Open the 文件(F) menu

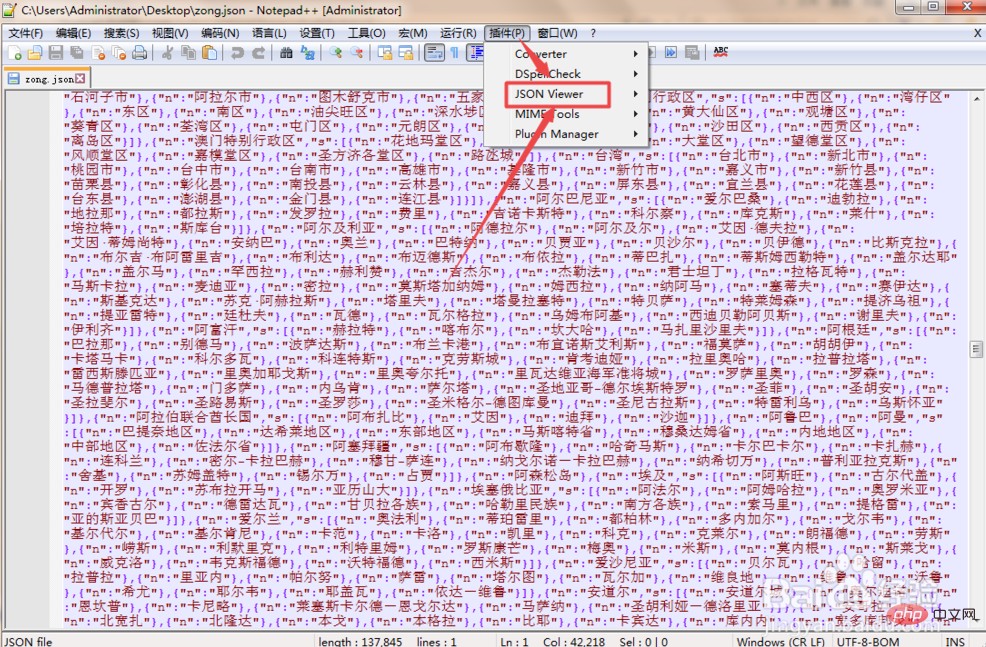pos(25,33)
